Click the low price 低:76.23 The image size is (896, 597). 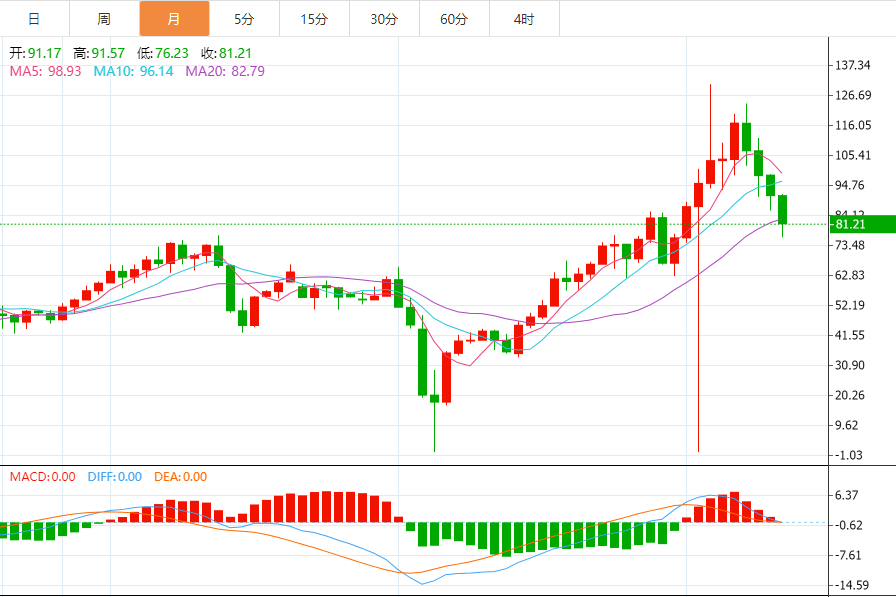[163, 53]
